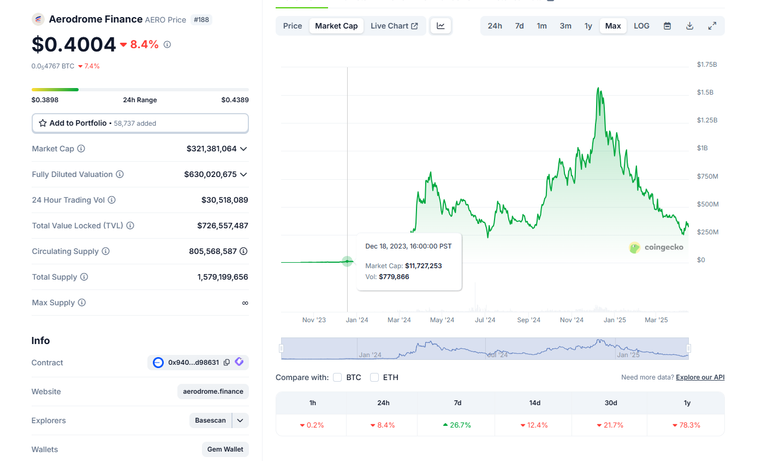Click the Base chain icon in contract
The height and width of the screenshot is (461, 768).
158,363
